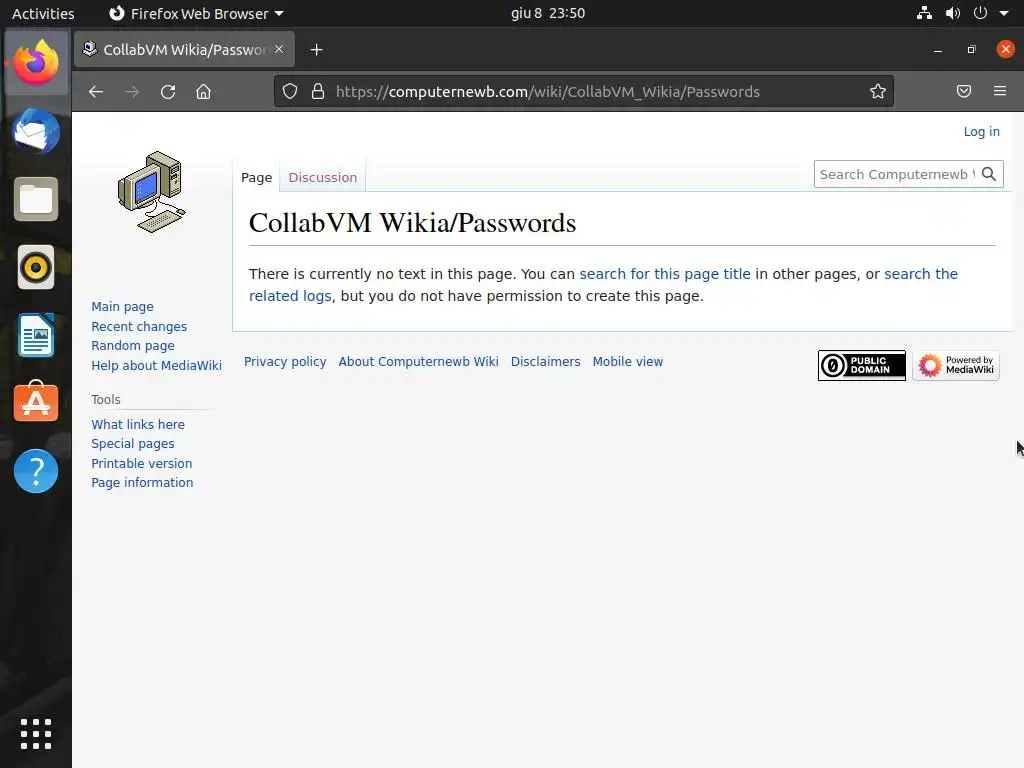Click 'search the related logs' link

coord(603,285)
